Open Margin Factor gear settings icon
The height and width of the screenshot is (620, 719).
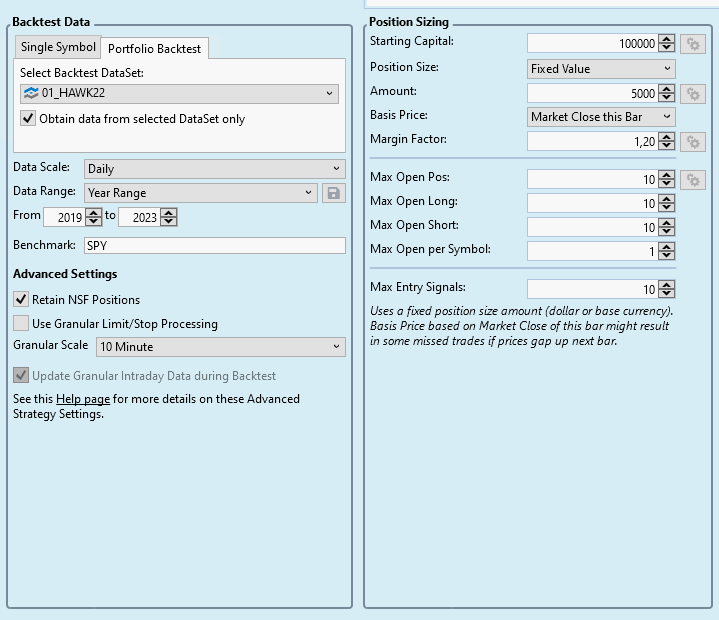(x=692, y=142)
